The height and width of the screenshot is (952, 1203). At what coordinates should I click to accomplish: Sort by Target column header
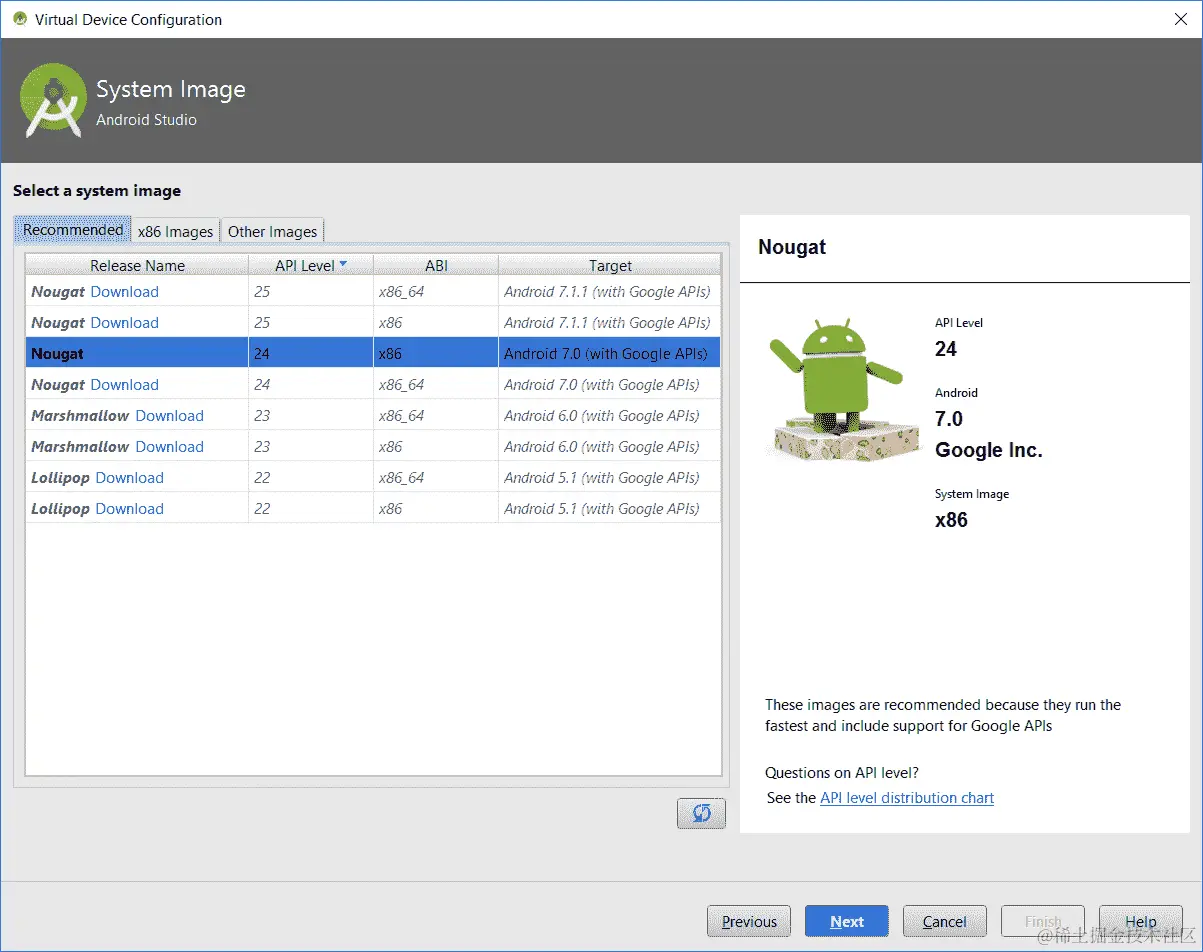610,265
